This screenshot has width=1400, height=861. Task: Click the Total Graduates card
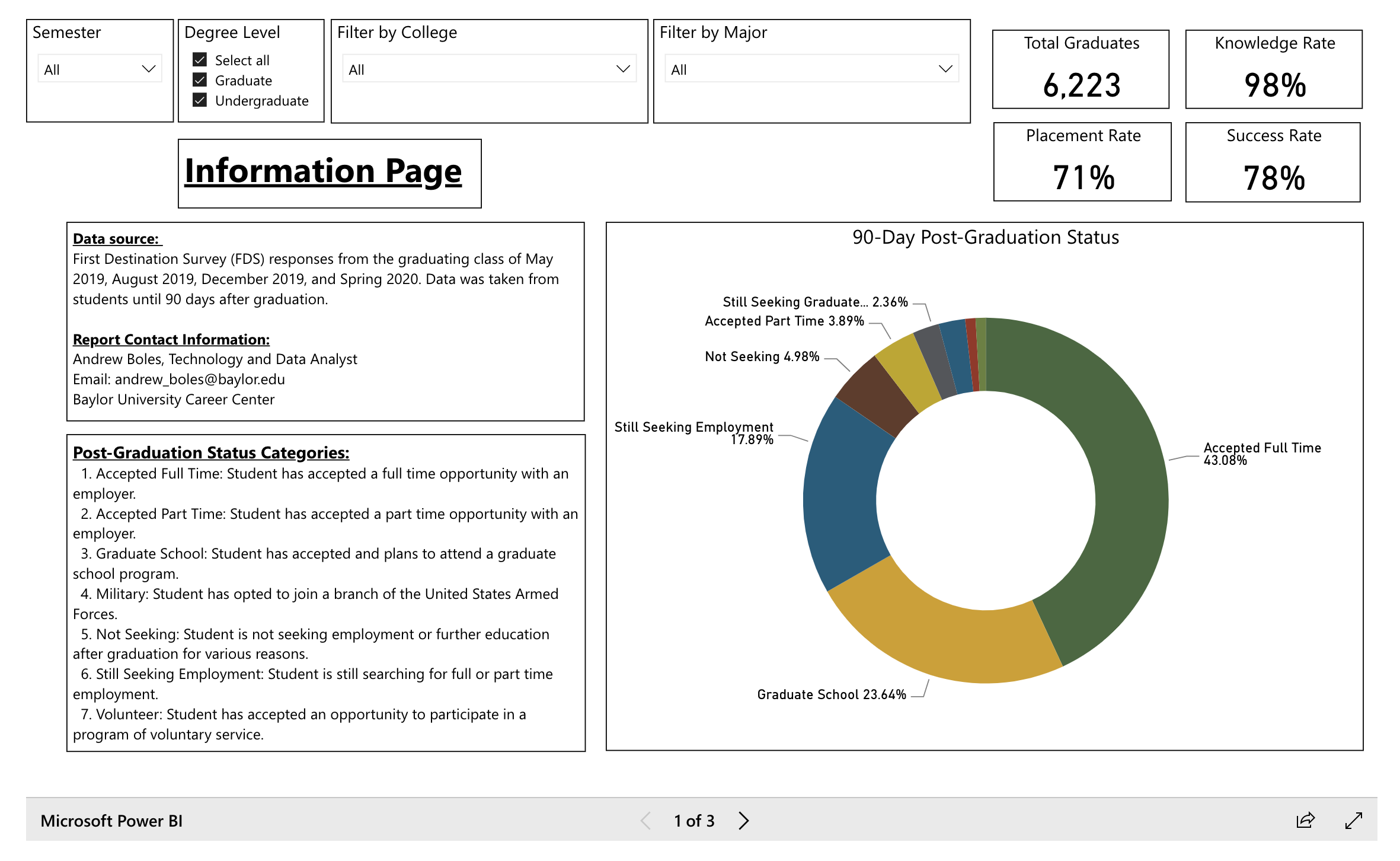pos(1081,69)
